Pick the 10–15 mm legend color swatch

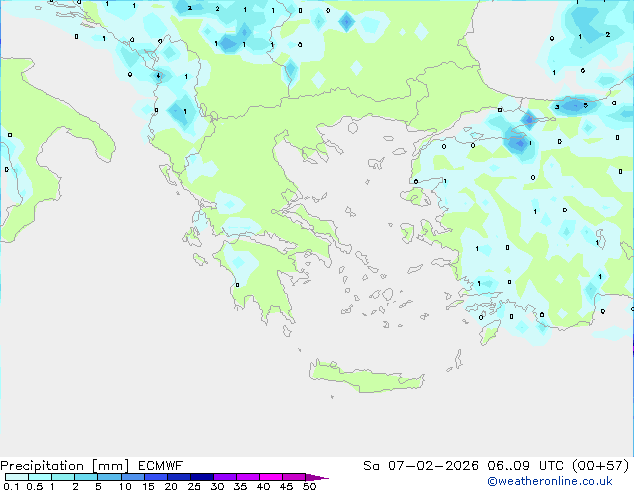click(132, 477)
